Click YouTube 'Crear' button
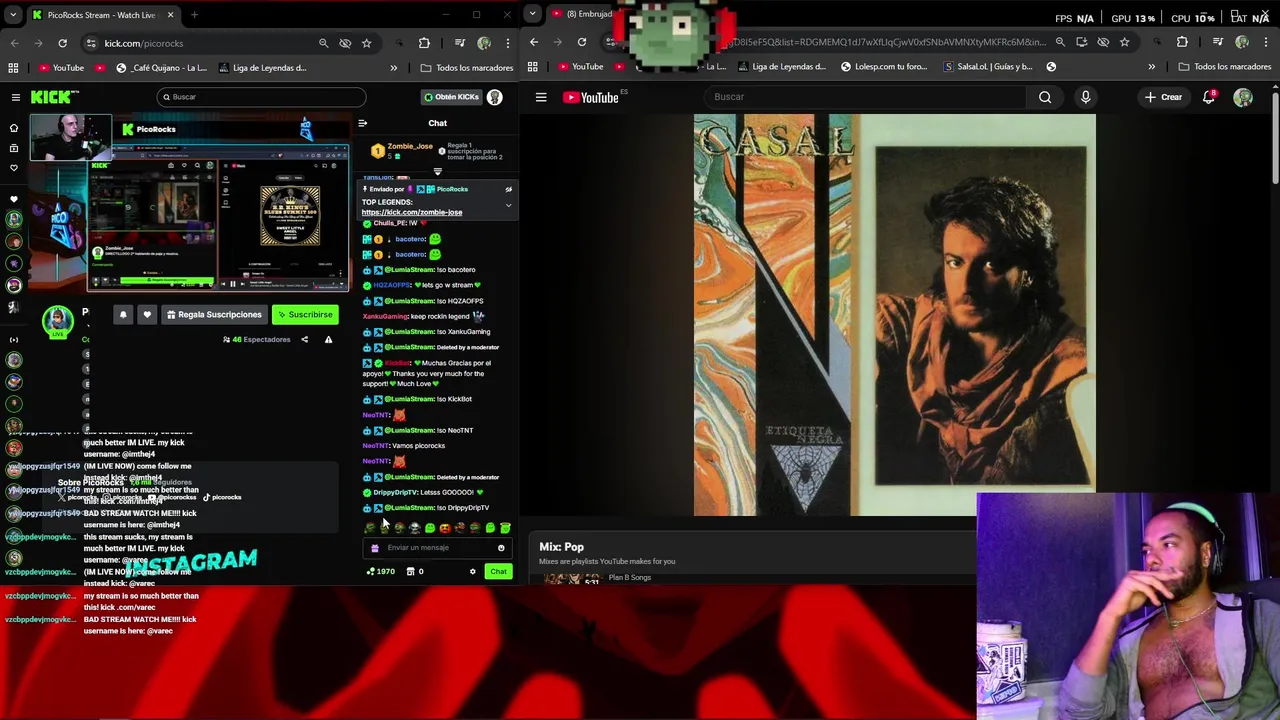Screen dimensions: 1280x720 (x=1164, y=97)
